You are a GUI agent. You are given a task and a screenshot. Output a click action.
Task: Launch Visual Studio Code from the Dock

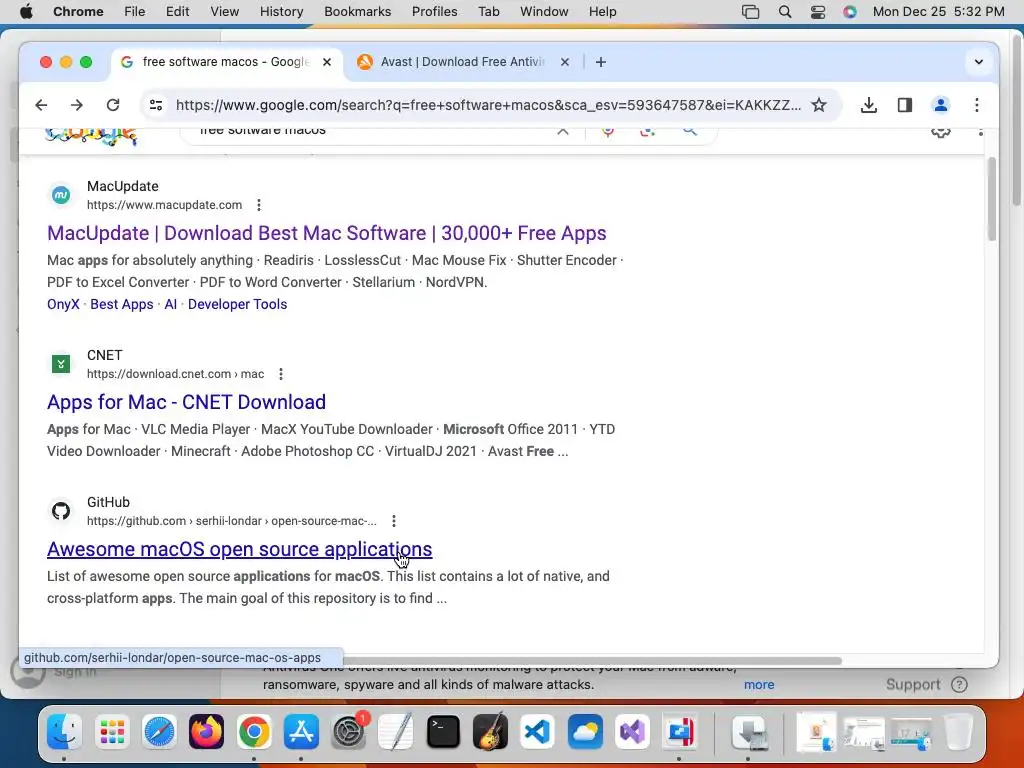tap(537, 731)
